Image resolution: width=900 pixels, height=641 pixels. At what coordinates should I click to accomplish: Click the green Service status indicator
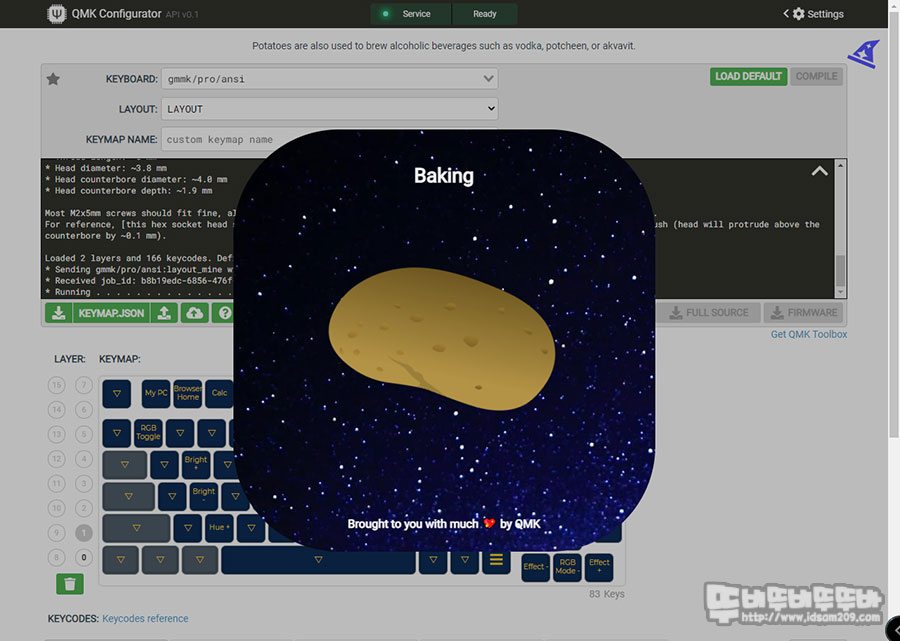pos(386,14)
